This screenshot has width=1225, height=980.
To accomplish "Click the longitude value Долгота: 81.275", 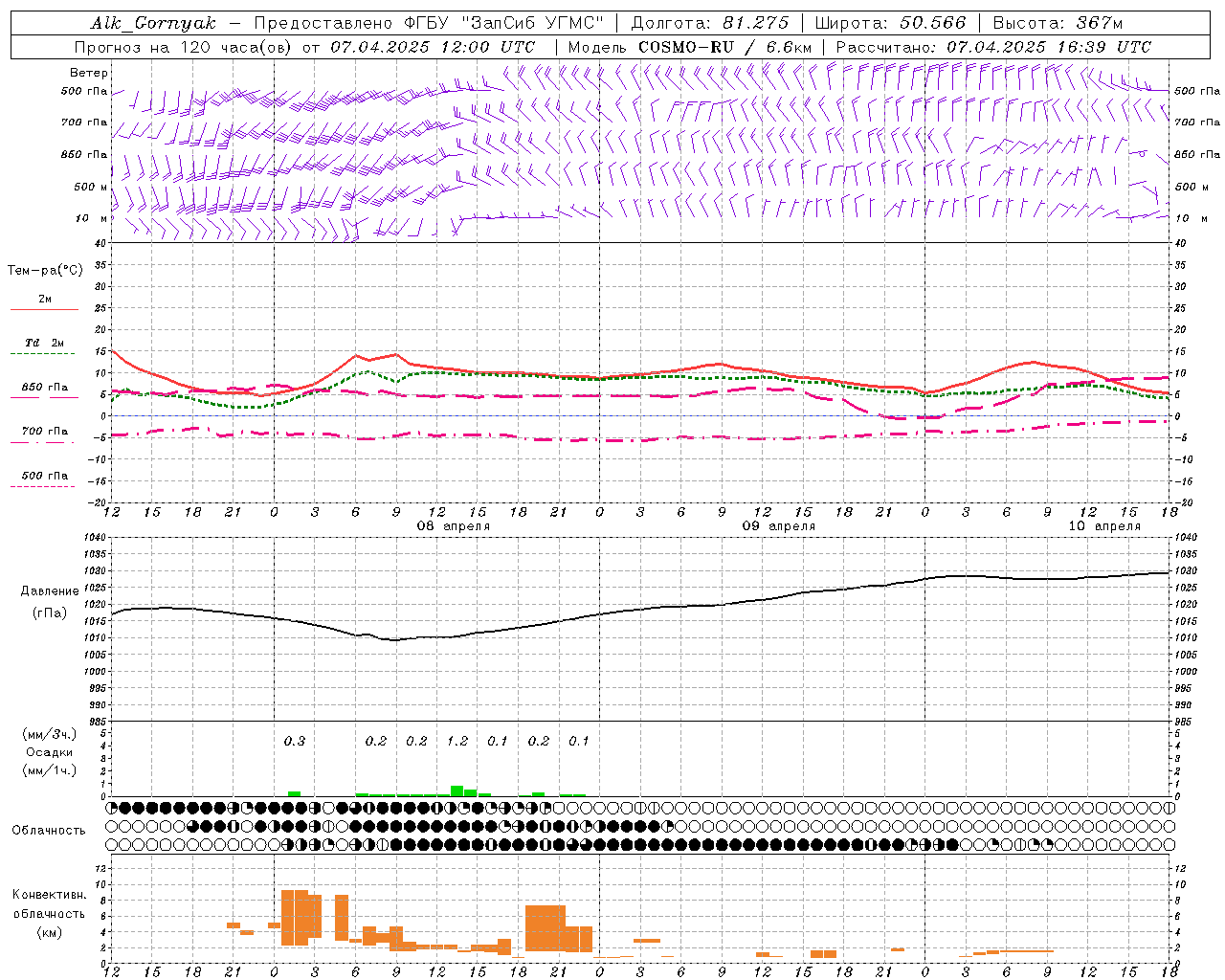I will pos(710,23).
